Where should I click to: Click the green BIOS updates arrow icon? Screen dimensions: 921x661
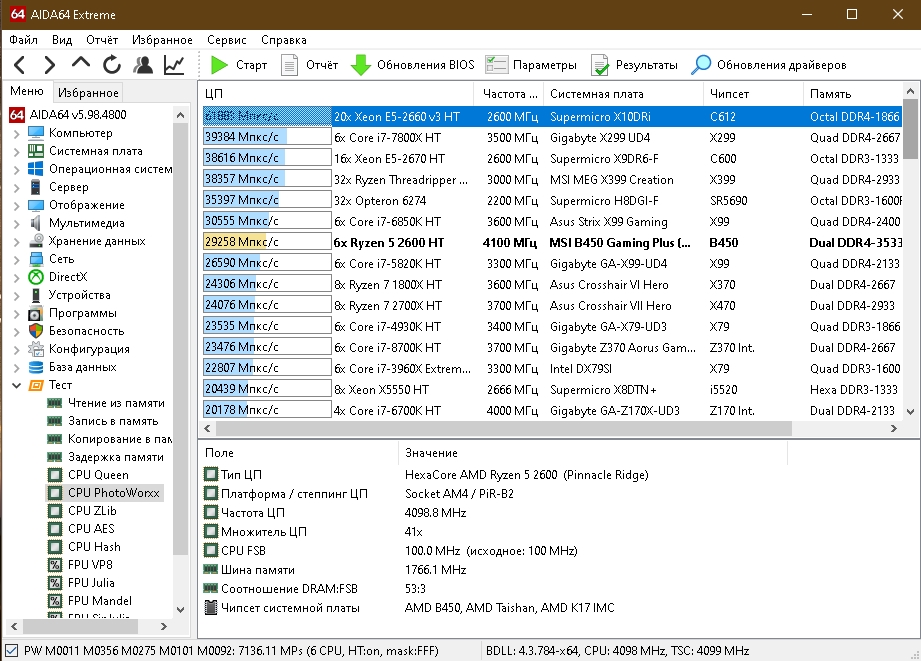click(x=361, y=65)
